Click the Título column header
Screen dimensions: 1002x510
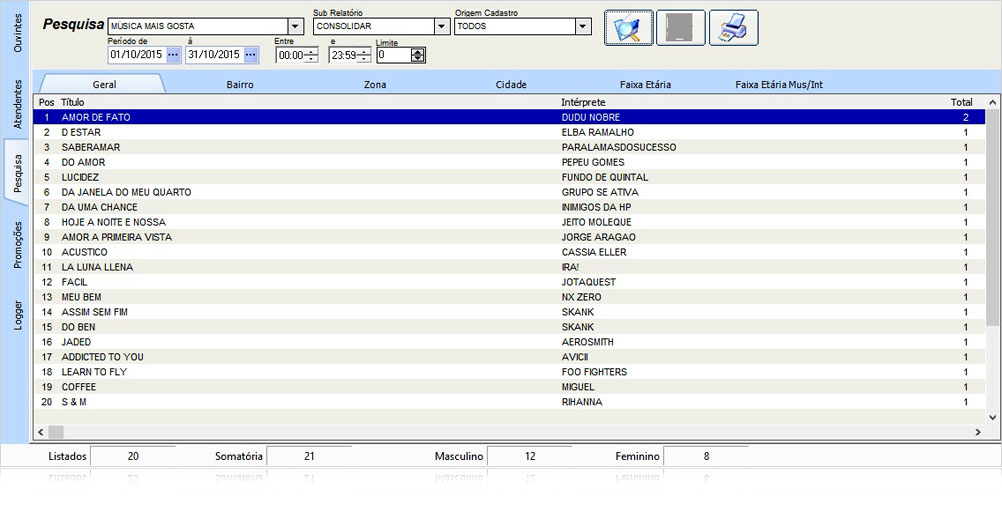click(x=73, y=102)
